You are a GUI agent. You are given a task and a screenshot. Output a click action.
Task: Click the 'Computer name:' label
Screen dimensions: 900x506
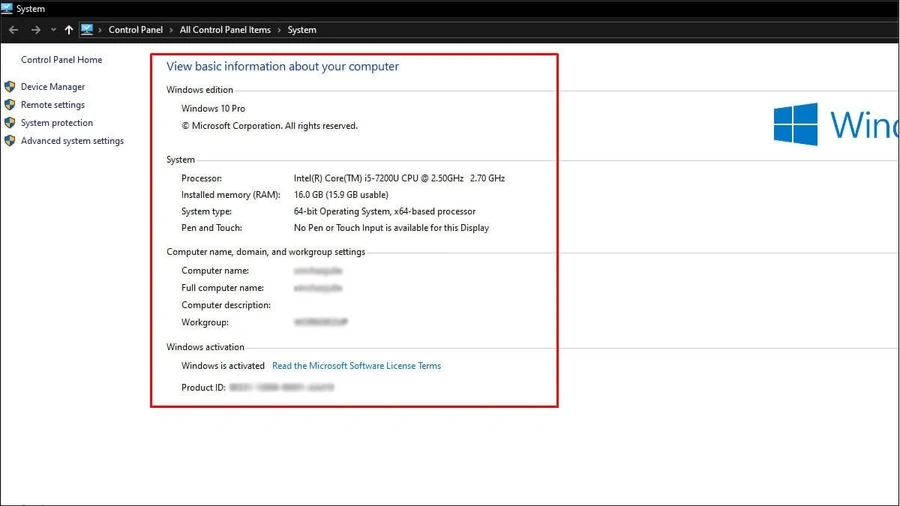coord(215,271)
